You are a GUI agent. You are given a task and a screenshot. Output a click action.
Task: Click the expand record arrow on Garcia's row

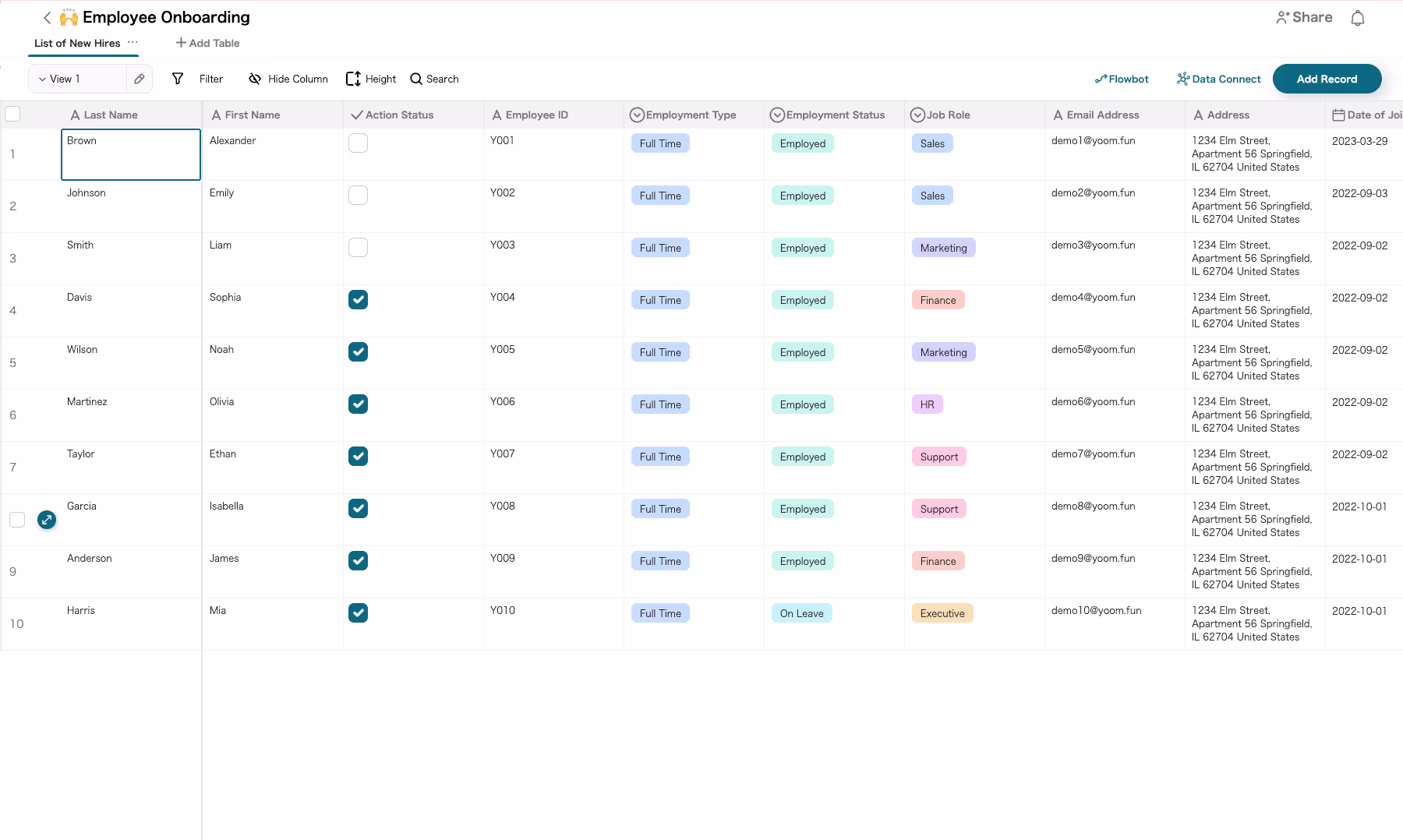pos(47,520)
